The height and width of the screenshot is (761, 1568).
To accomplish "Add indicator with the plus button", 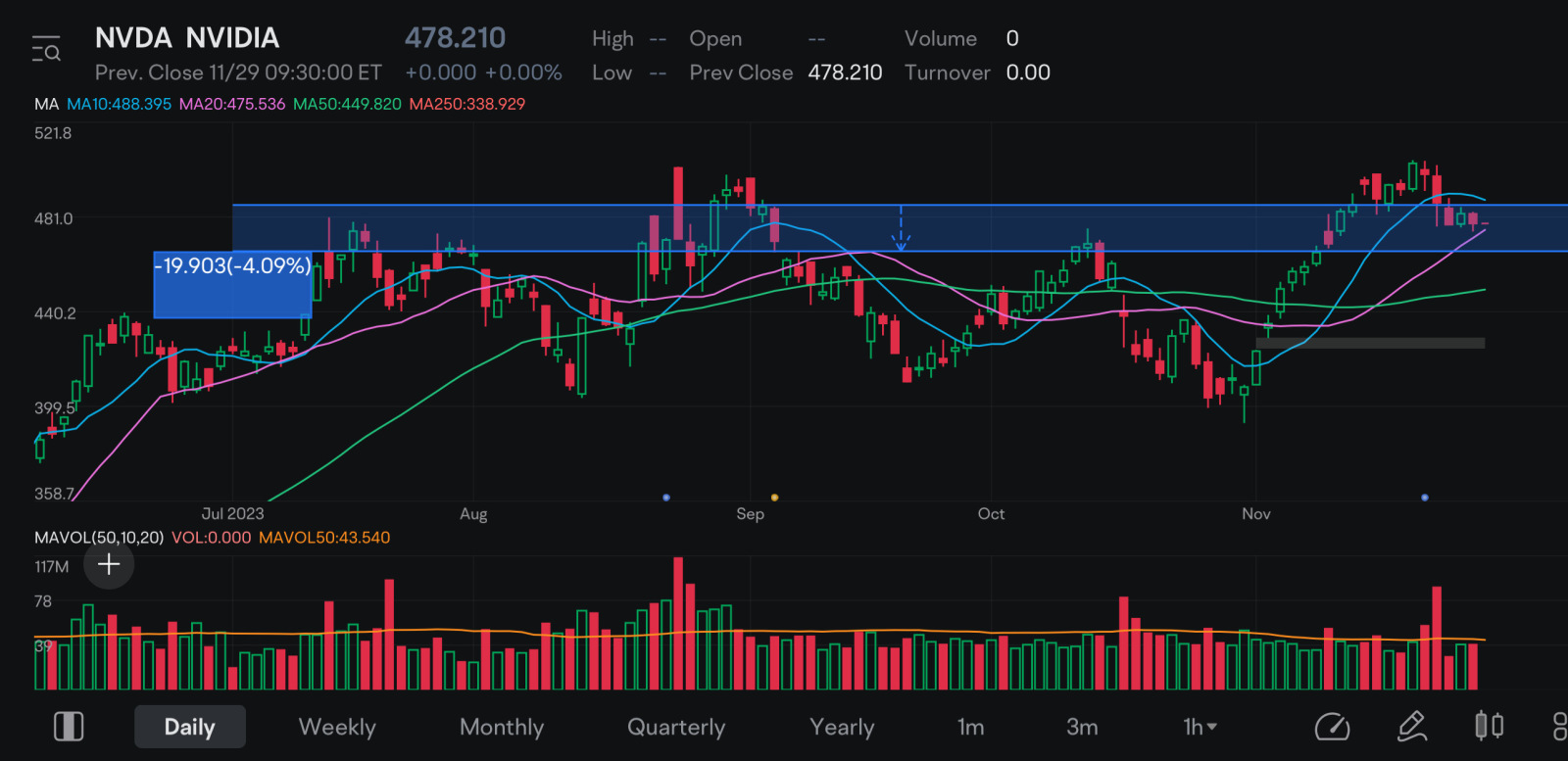I will (109, 564).
